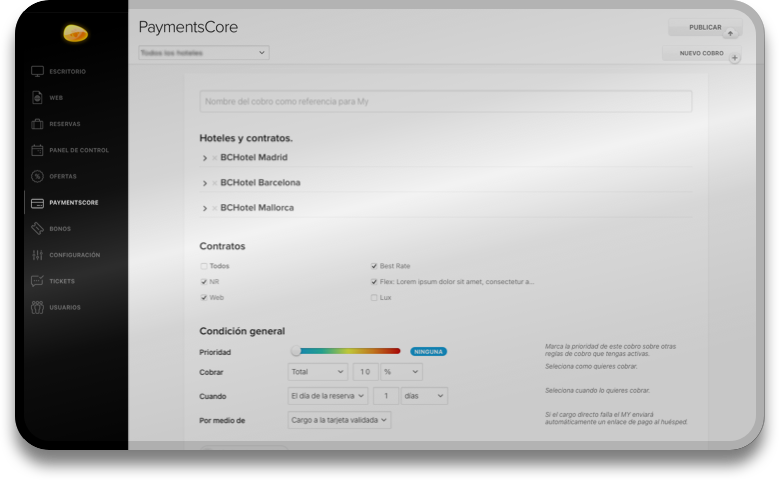
Task: Open Bonos in the sidebar
Action: click(60, 229)
